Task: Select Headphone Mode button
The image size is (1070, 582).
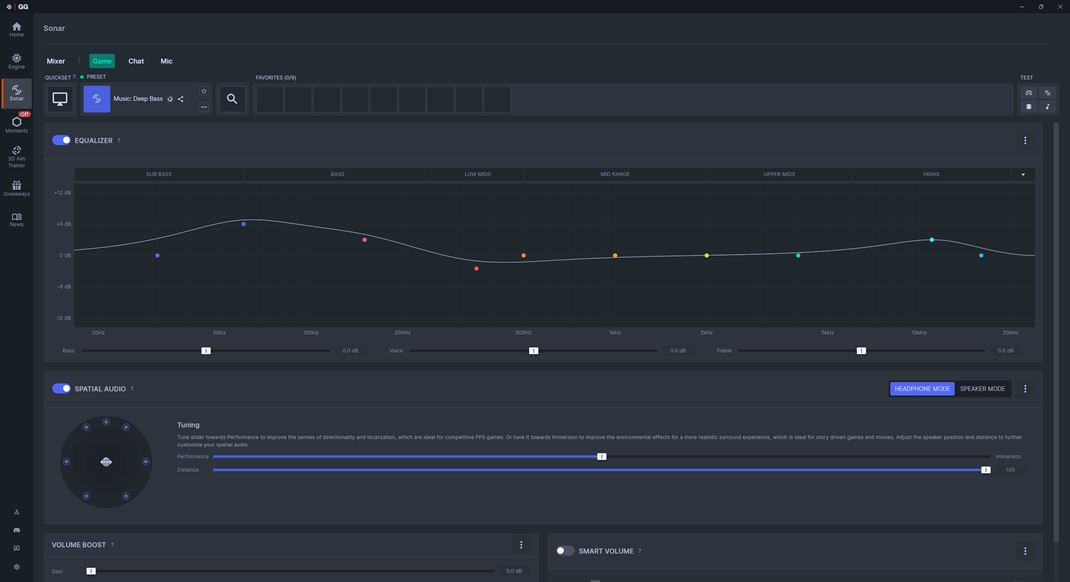Action: coord(922,389)
